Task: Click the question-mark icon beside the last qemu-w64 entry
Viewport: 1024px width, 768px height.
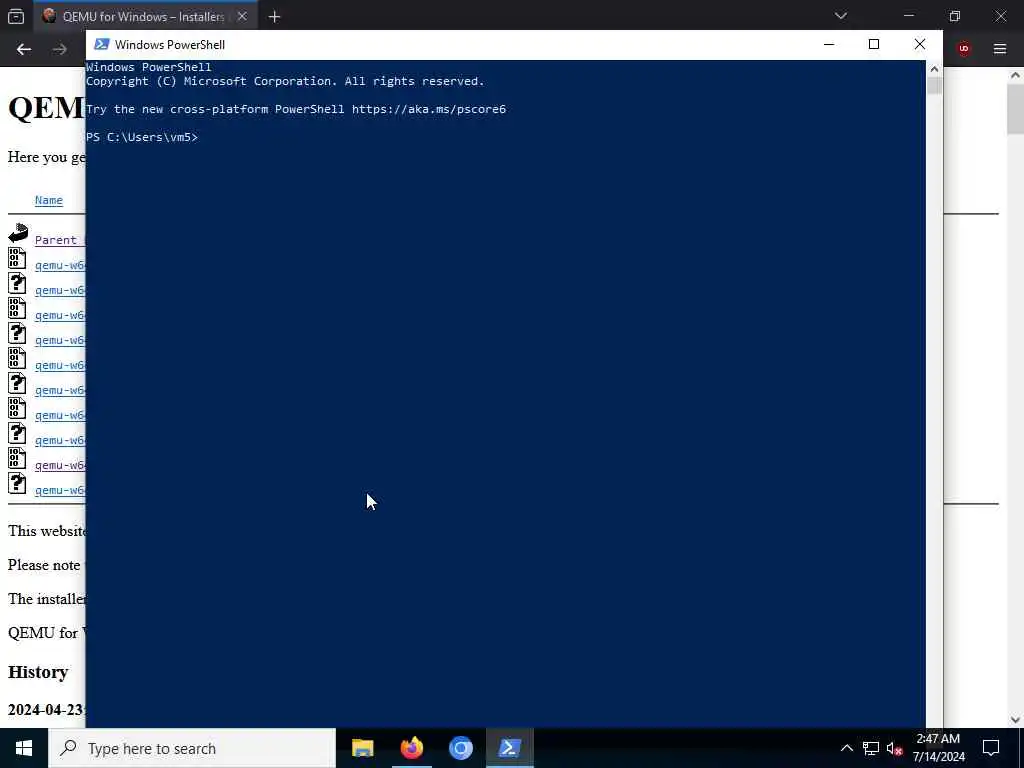Action: [x=18, y=483]
